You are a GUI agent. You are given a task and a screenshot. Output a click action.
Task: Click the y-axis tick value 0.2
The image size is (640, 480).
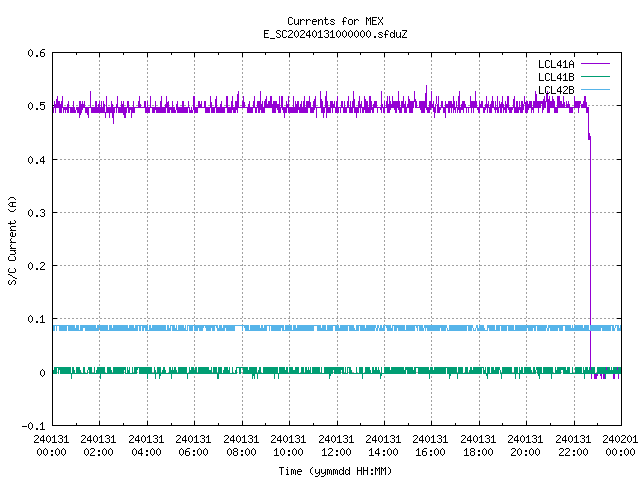point(36,266)
